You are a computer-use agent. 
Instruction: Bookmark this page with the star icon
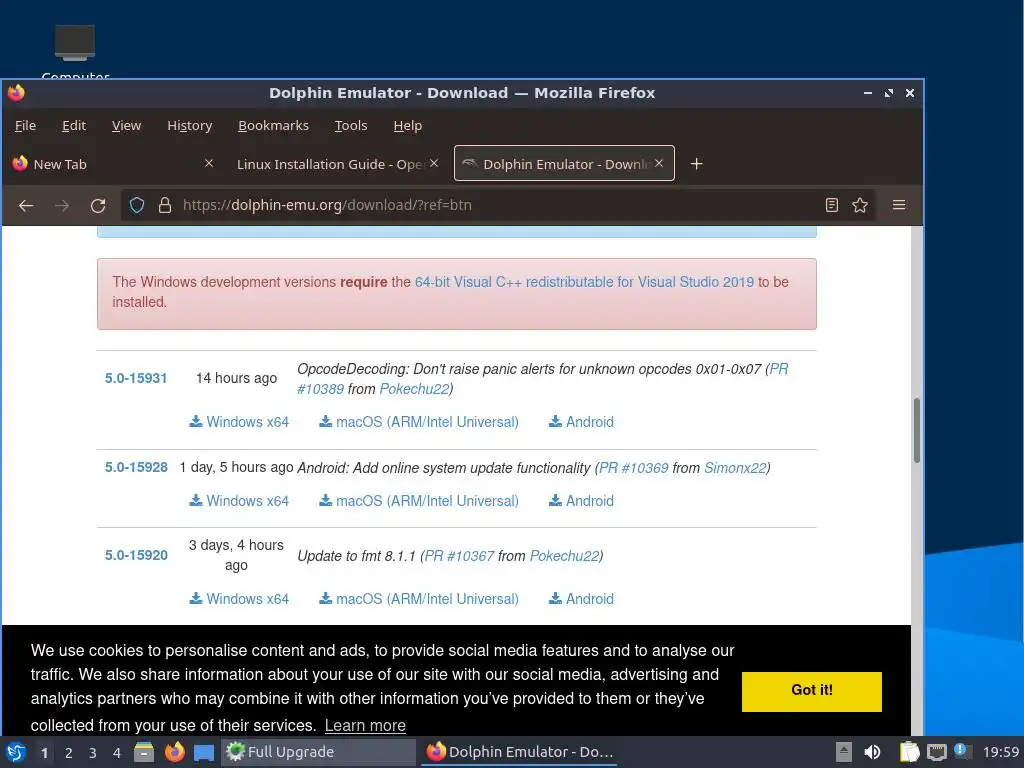(860, 205)
